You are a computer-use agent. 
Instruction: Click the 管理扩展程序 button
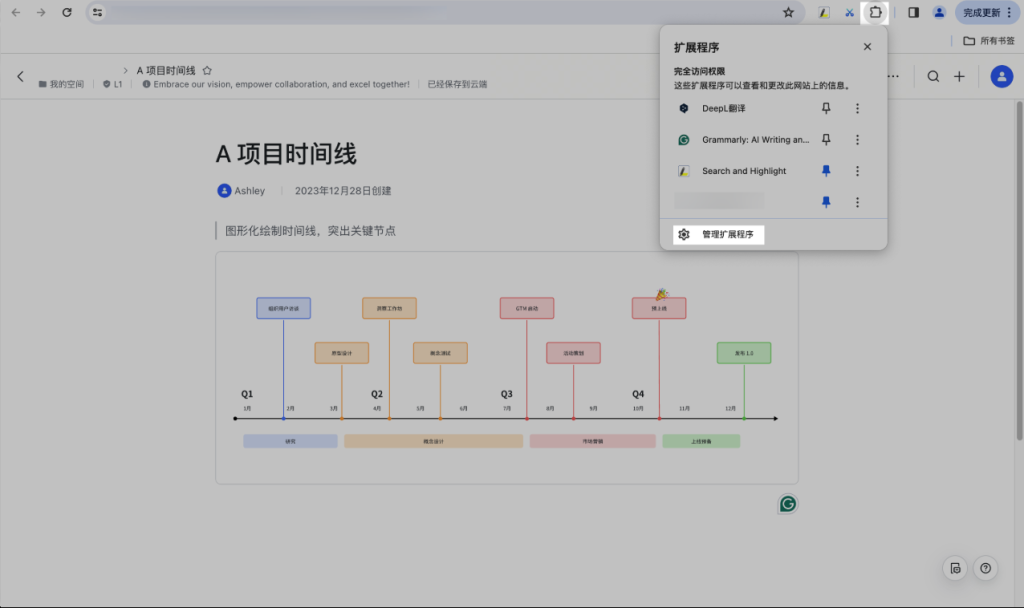pyautogui.click(x=716, y=233)
